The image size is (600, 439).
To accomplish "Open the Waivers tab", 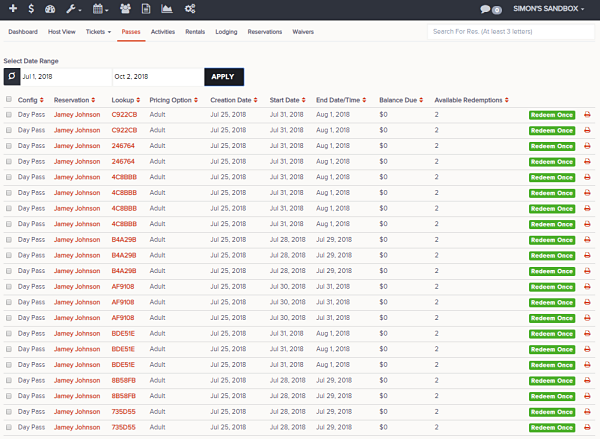I will (x=303, y=32).
